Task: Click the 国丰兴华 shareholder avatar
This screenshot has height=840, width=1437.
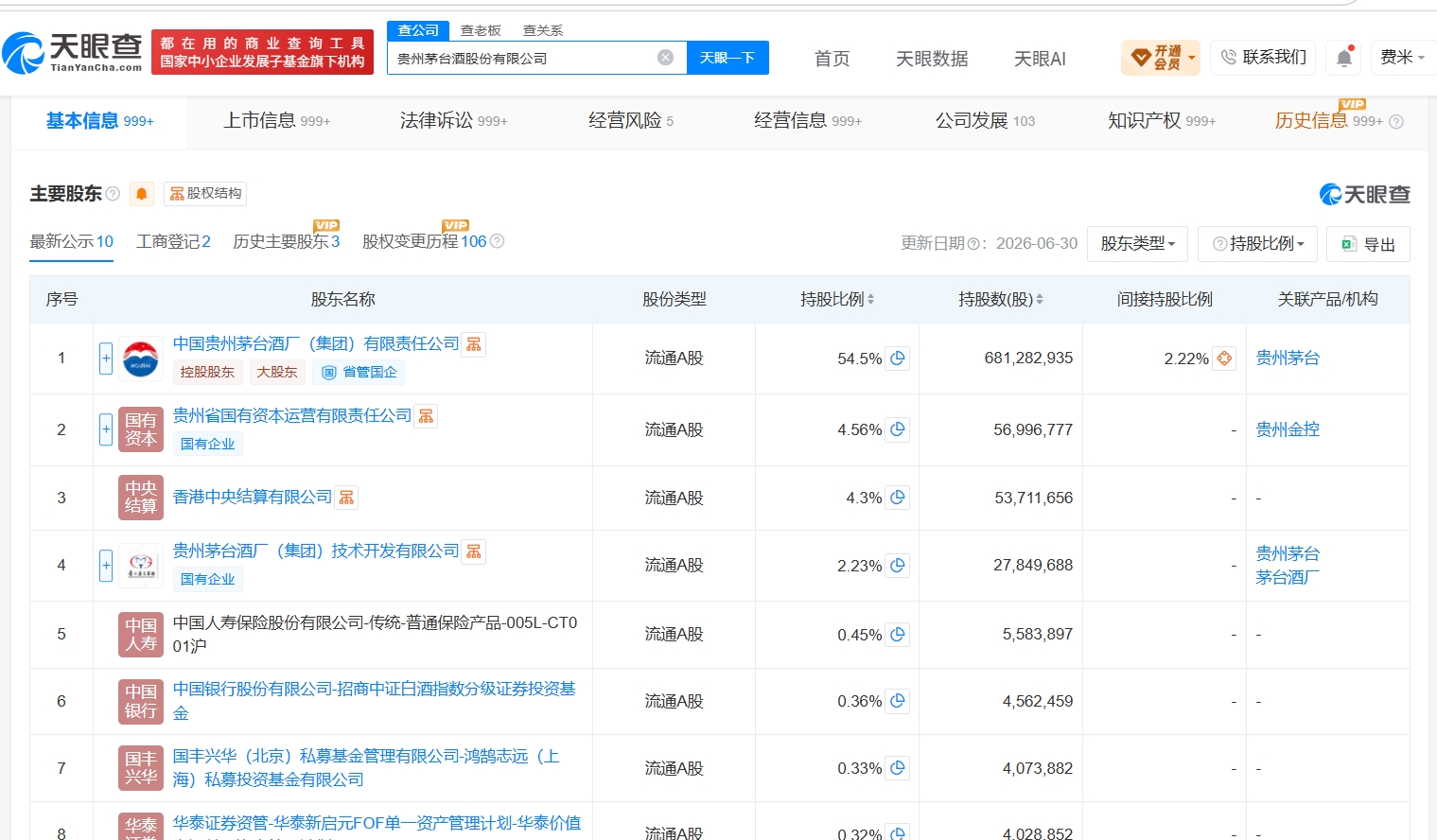Action: 141,768
